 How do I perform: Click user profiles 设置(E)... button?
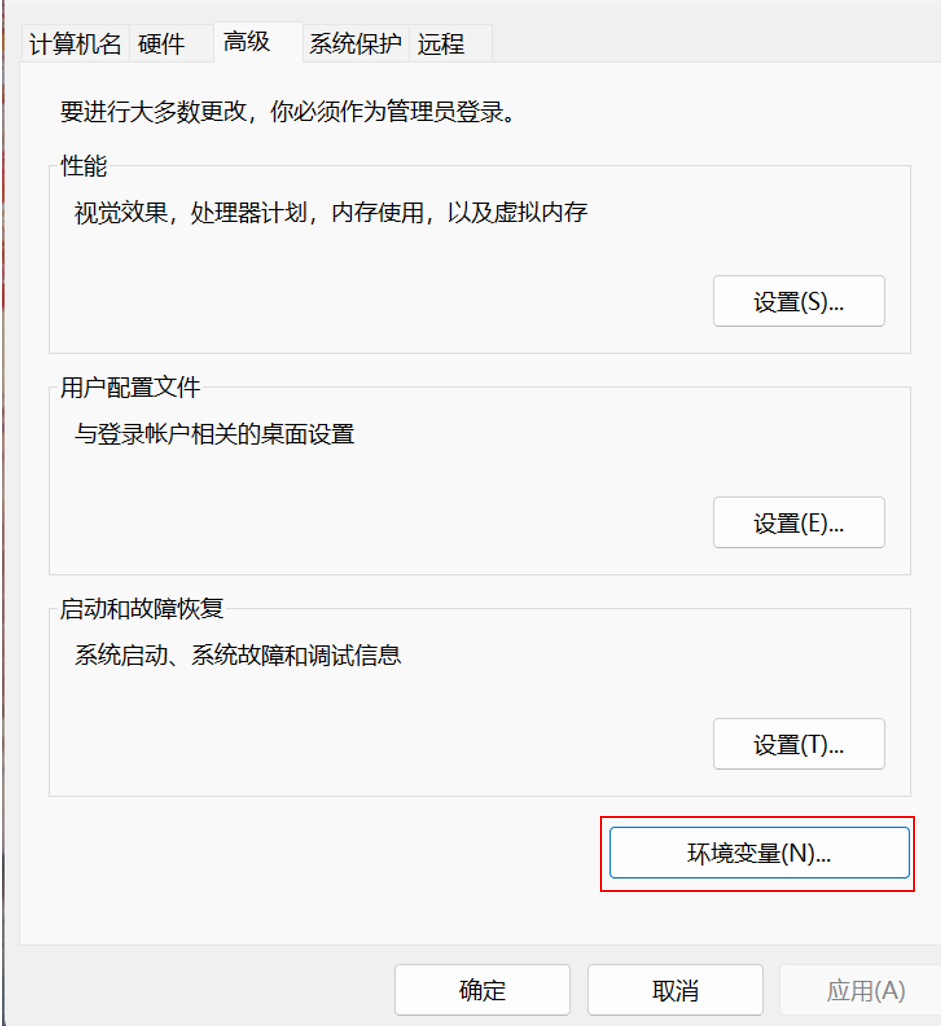tap(799, 522)
